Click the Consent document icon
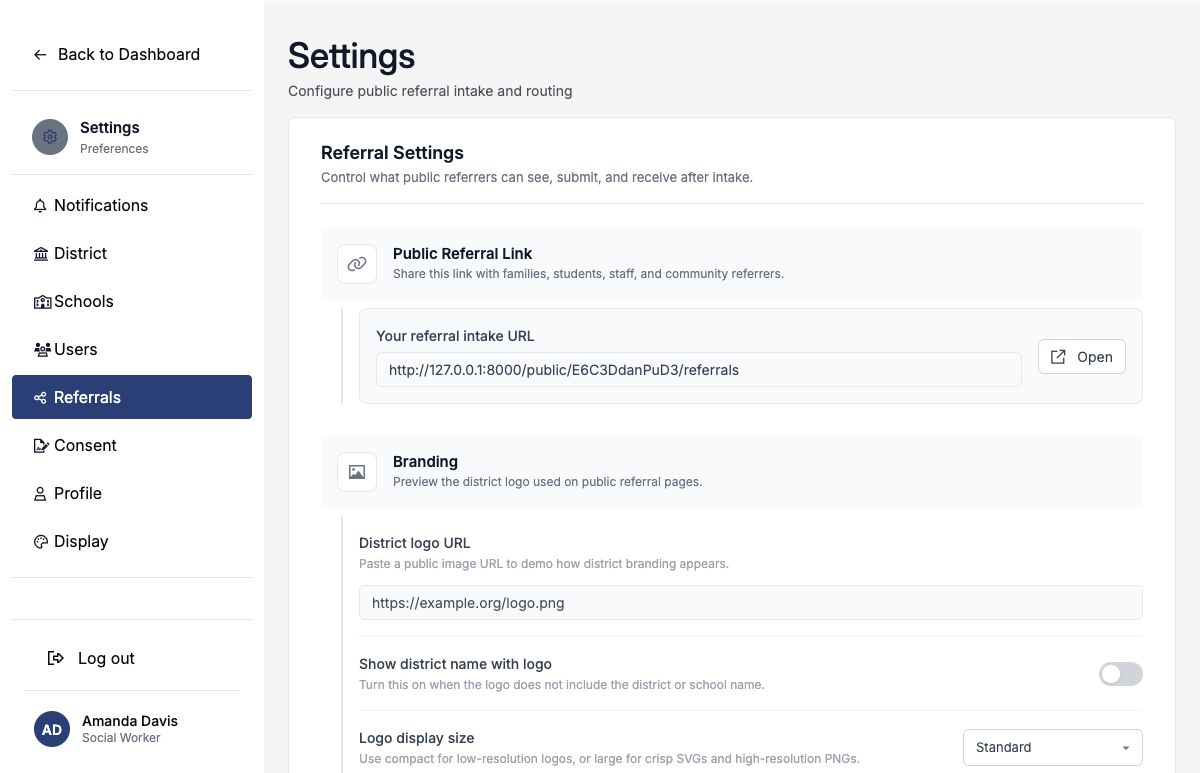 point(41,446)
